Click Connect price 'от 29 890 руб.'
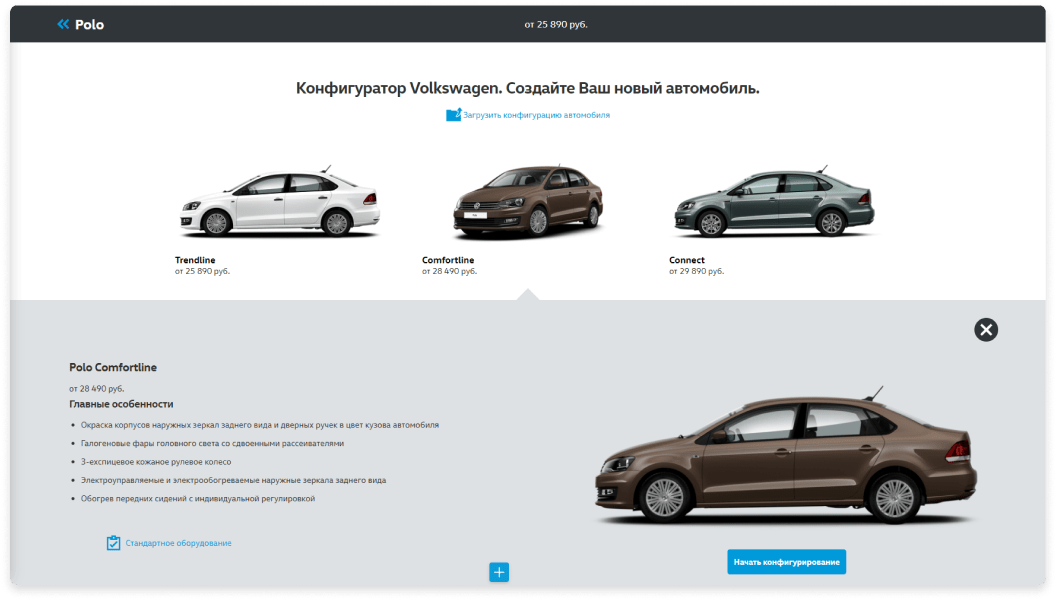Image resolution: width=1056 pixels, height=600 pixels. point(696,271)
